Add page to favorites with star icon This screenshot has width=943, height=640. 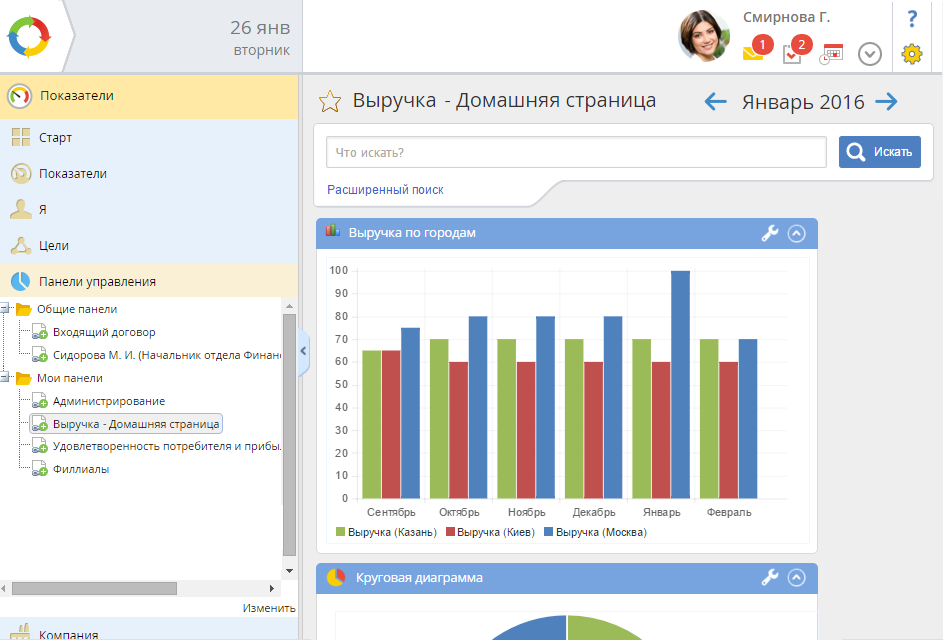coord(329,101)
